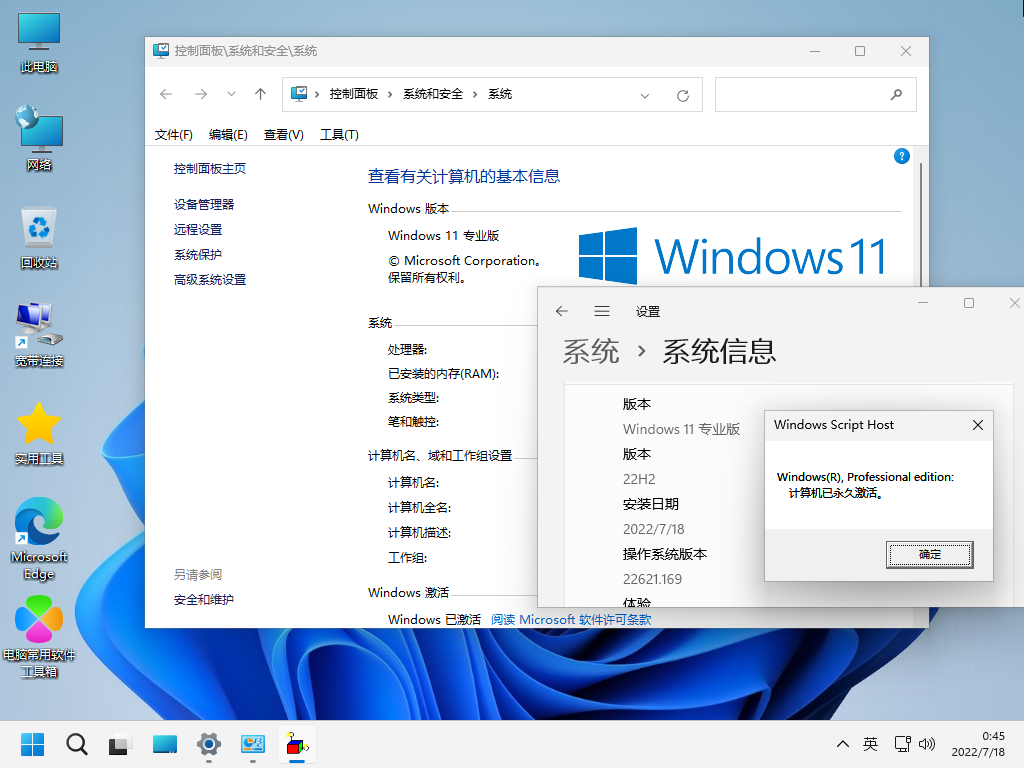Click the 2022/7/18 install date value
The width and height of the screenshot is (1024, 768).
click(653, 529)
